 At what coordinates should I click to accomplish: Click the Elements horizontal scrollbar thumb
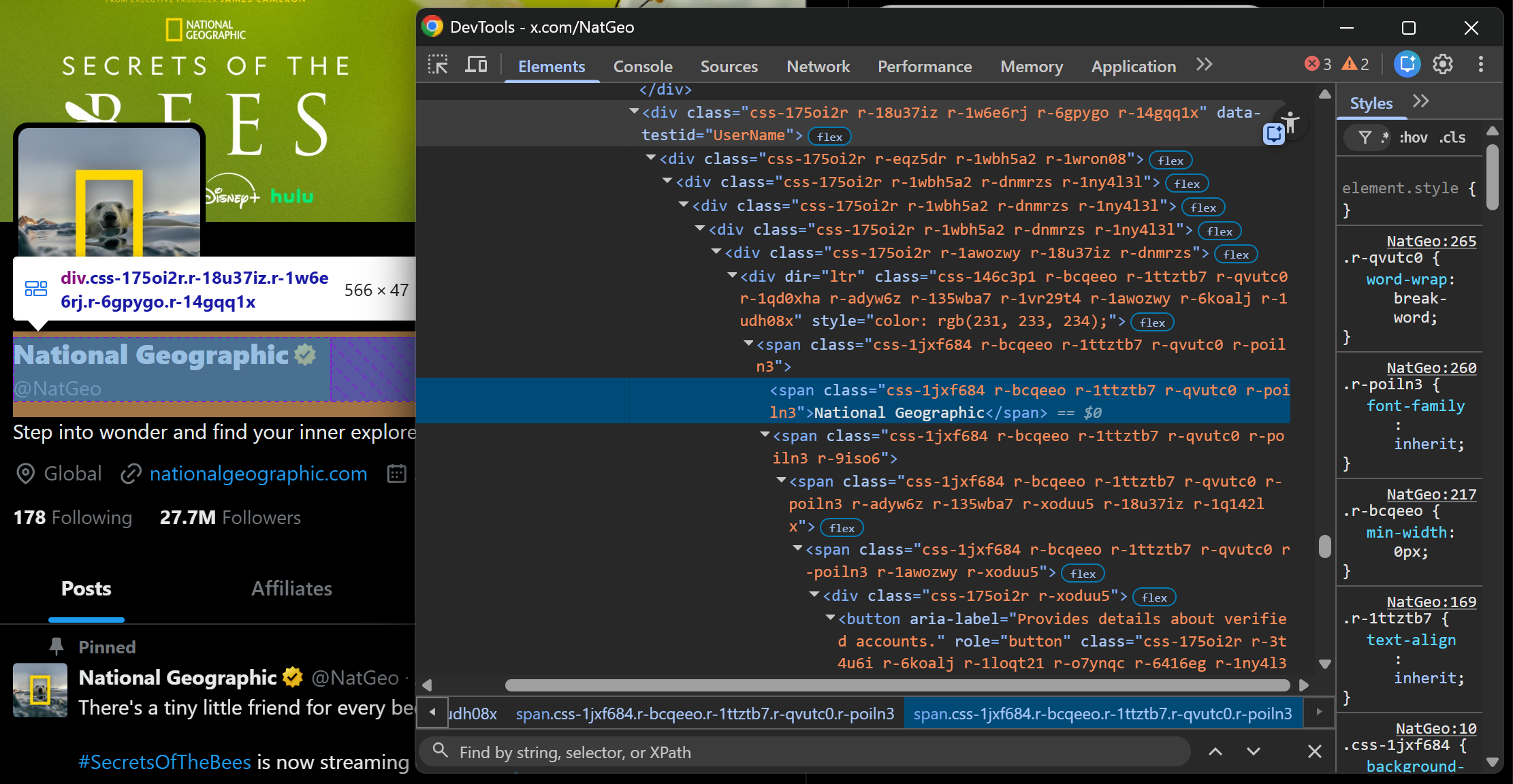(x=897, y=685)
